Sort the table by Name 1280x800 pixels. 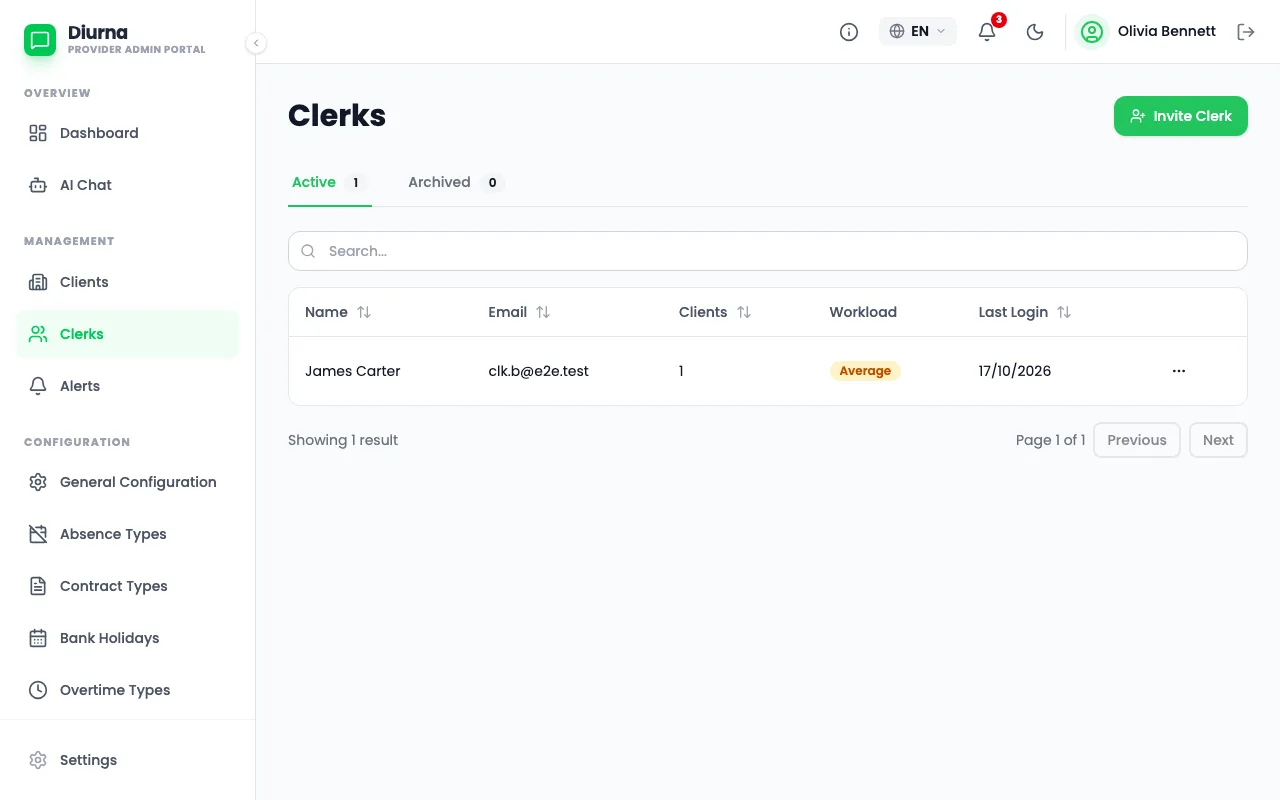pos(338,312)
